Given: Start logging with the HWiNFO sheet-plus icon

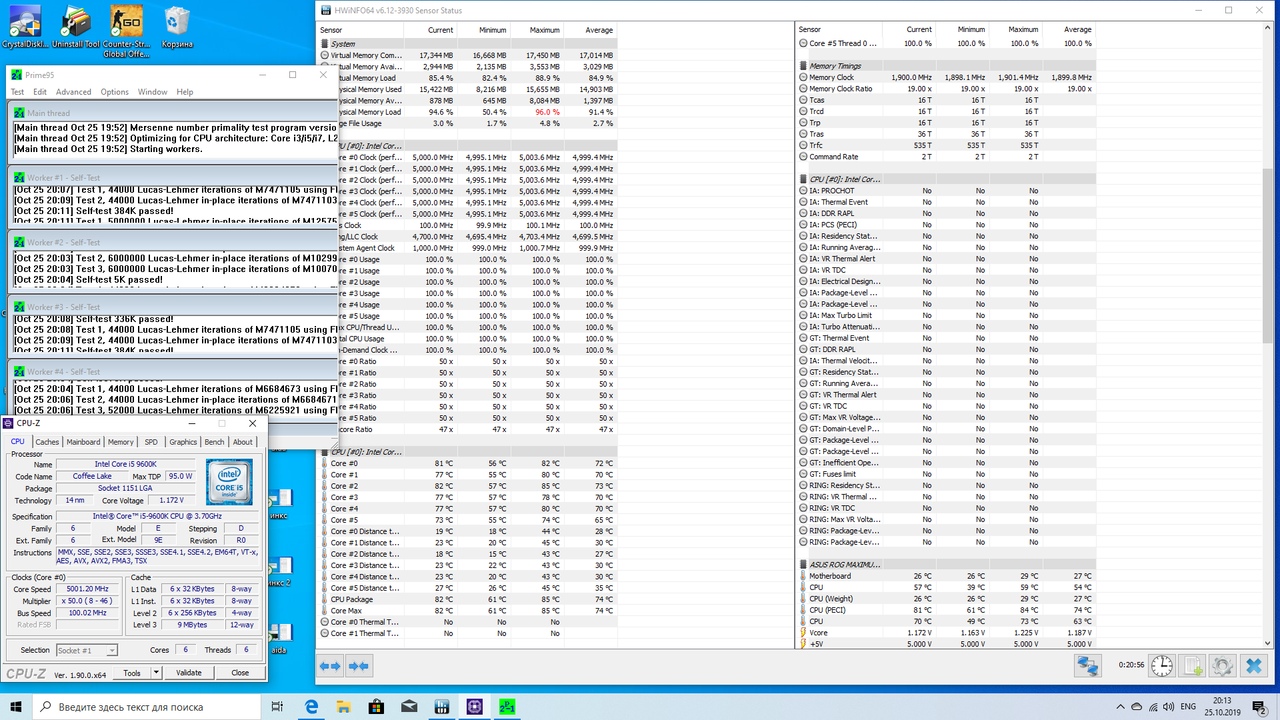Looking at the screenshot, I should [1193, 666].
